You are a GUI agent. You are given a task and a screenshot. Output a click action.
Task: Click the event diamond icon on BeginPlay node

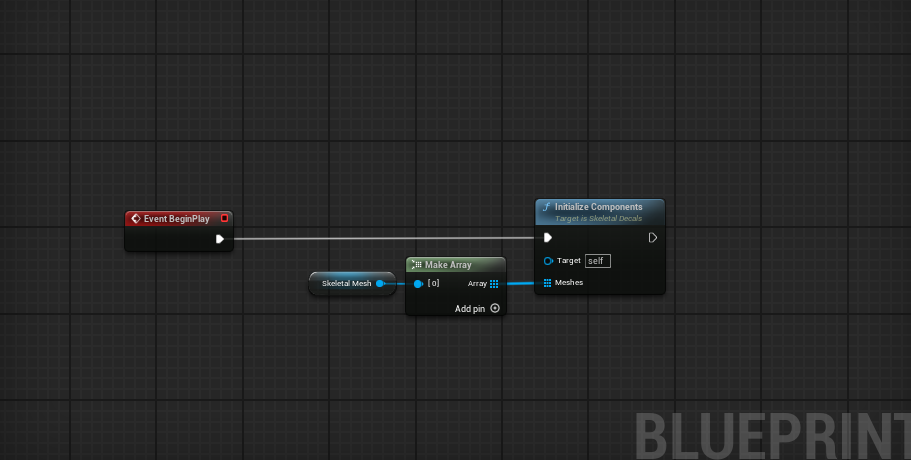[135, 218]
